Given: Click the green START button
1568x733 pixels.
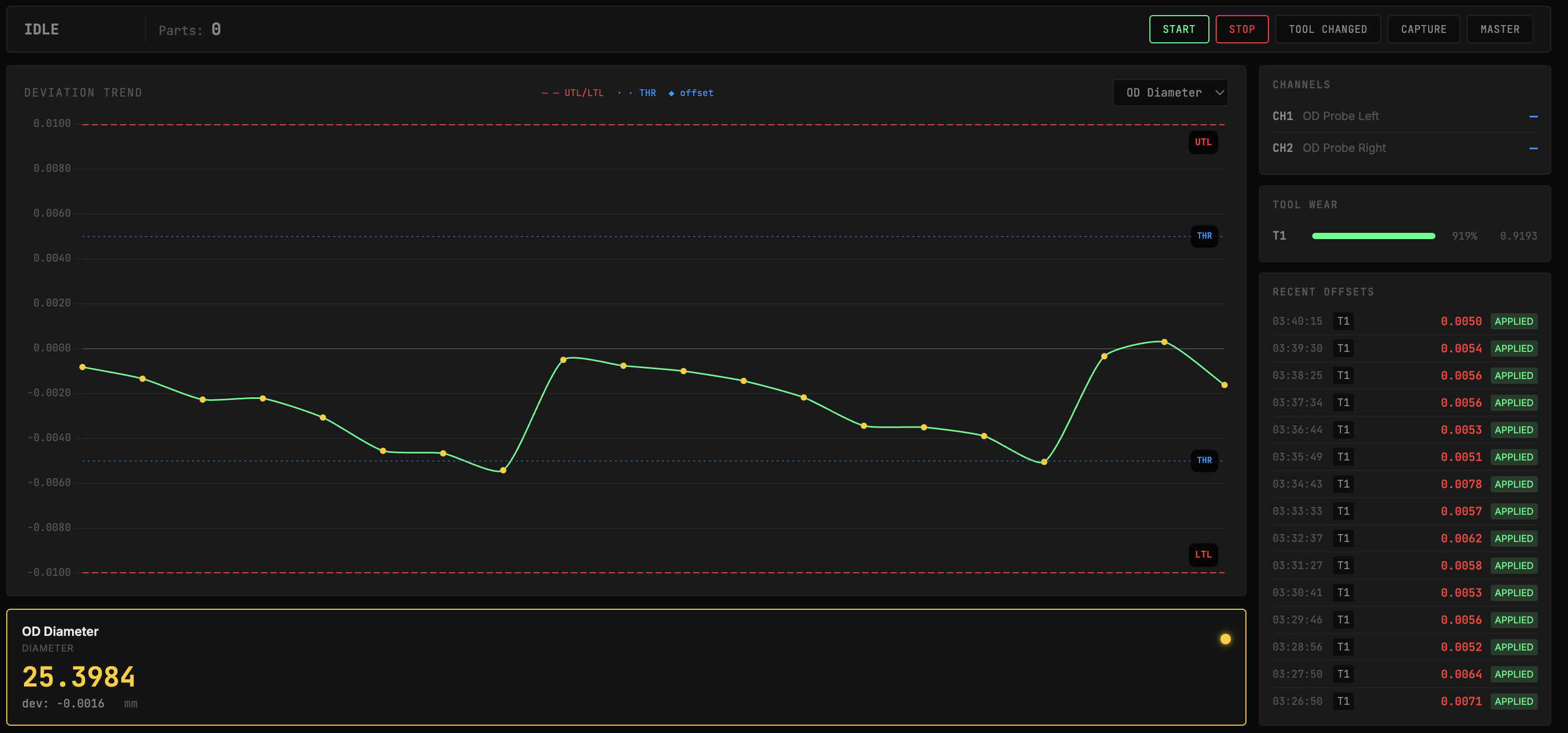Looking at the screenshot, I should (x=1179, y=29).
